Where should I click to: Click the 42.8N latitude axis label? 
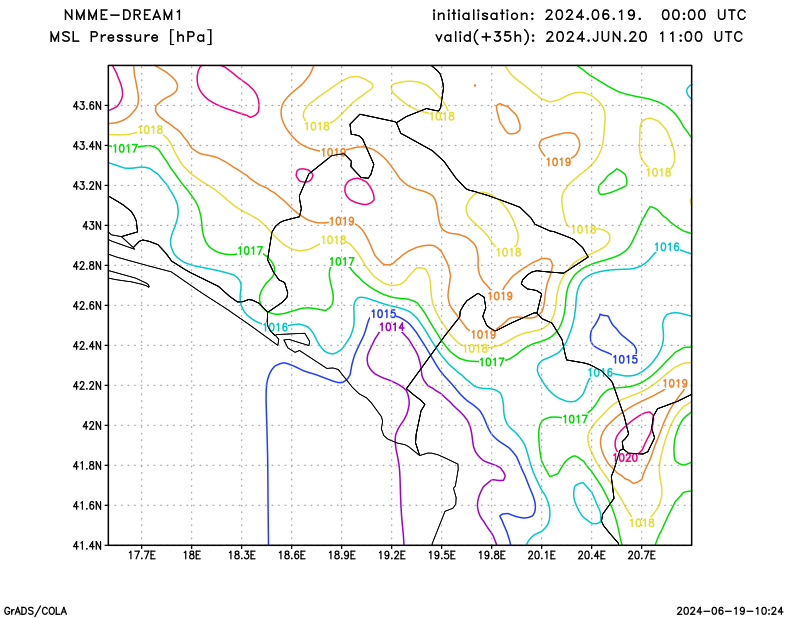tap(87, 265)
